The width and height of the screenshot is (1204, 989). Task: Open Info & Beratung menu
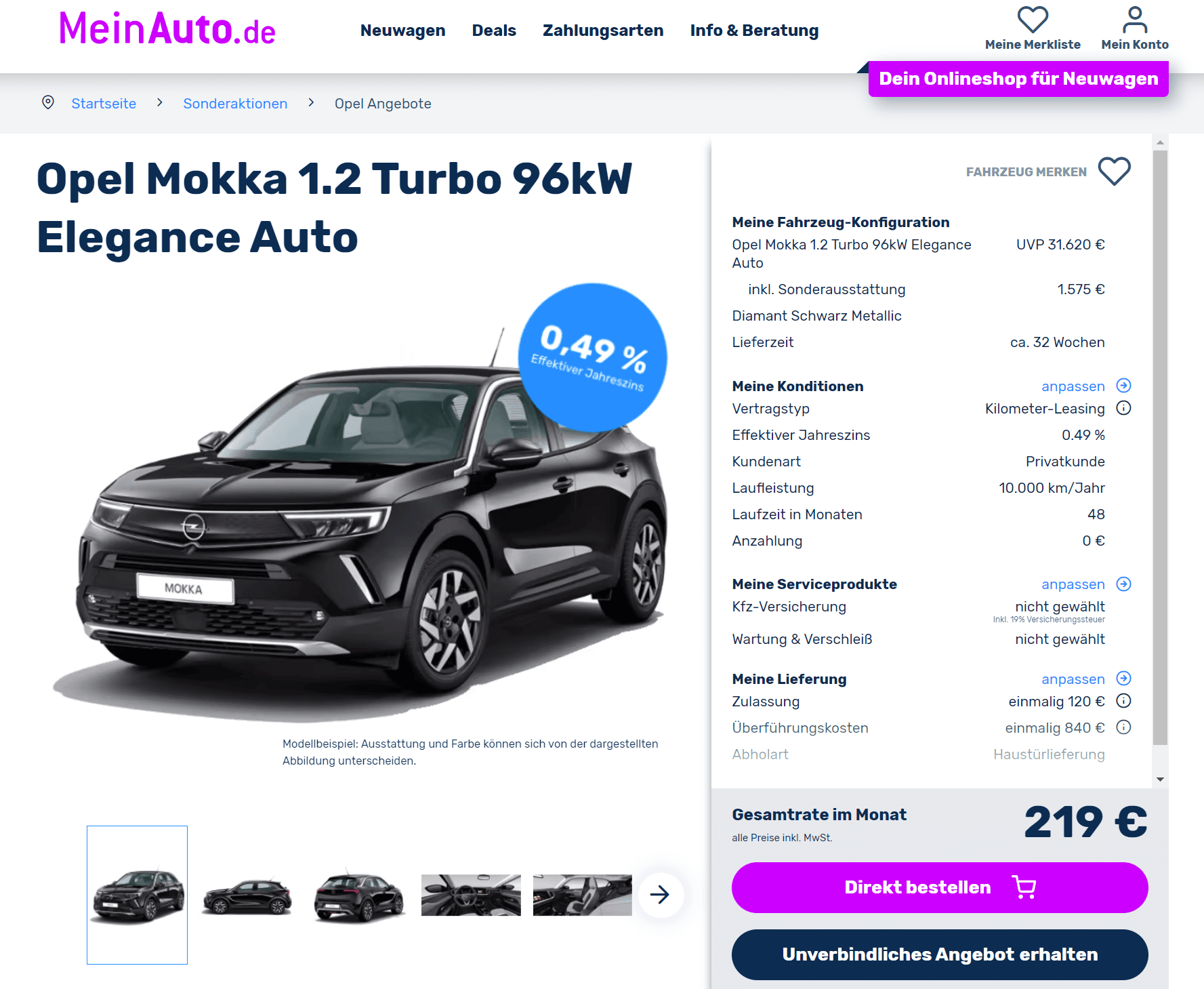(754, 31)
